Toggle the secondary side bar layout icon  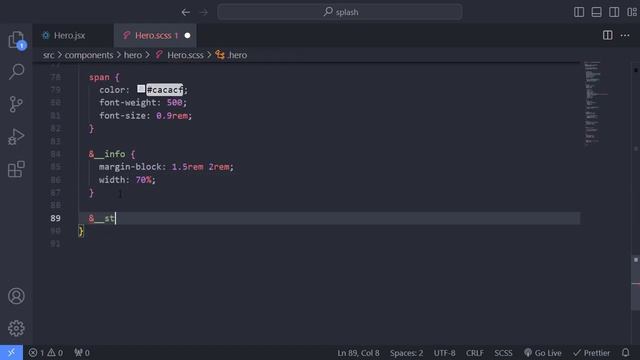tap(614, 12)
